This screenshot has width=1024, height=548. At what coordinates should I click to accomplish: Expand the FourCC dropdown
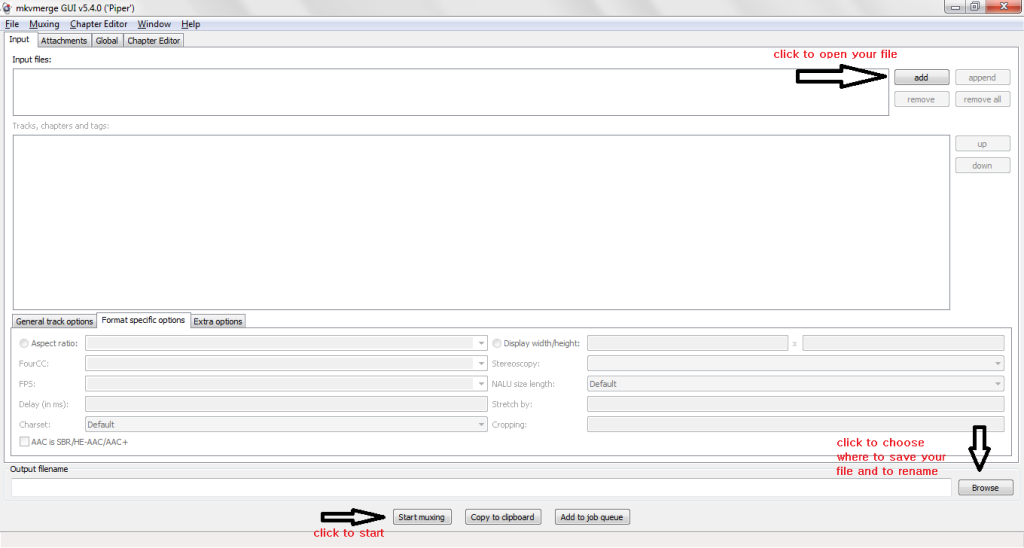coord(481,363)
